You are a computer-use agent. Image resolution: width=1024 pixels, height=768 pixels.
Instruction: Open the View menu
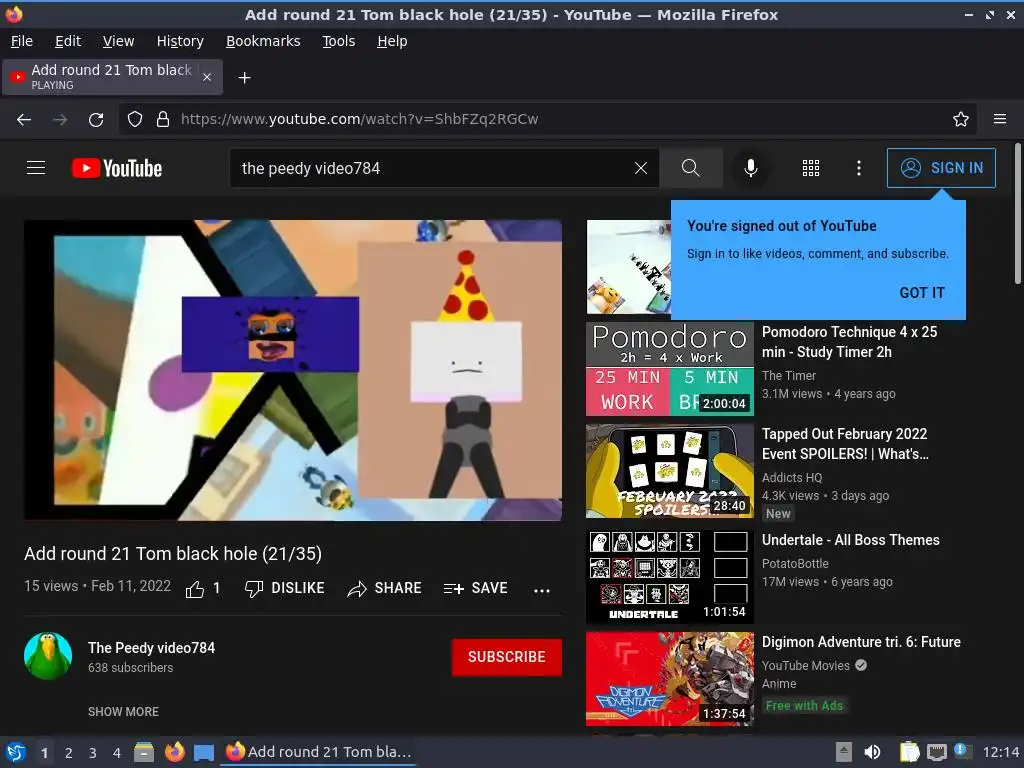click(118, 41)
